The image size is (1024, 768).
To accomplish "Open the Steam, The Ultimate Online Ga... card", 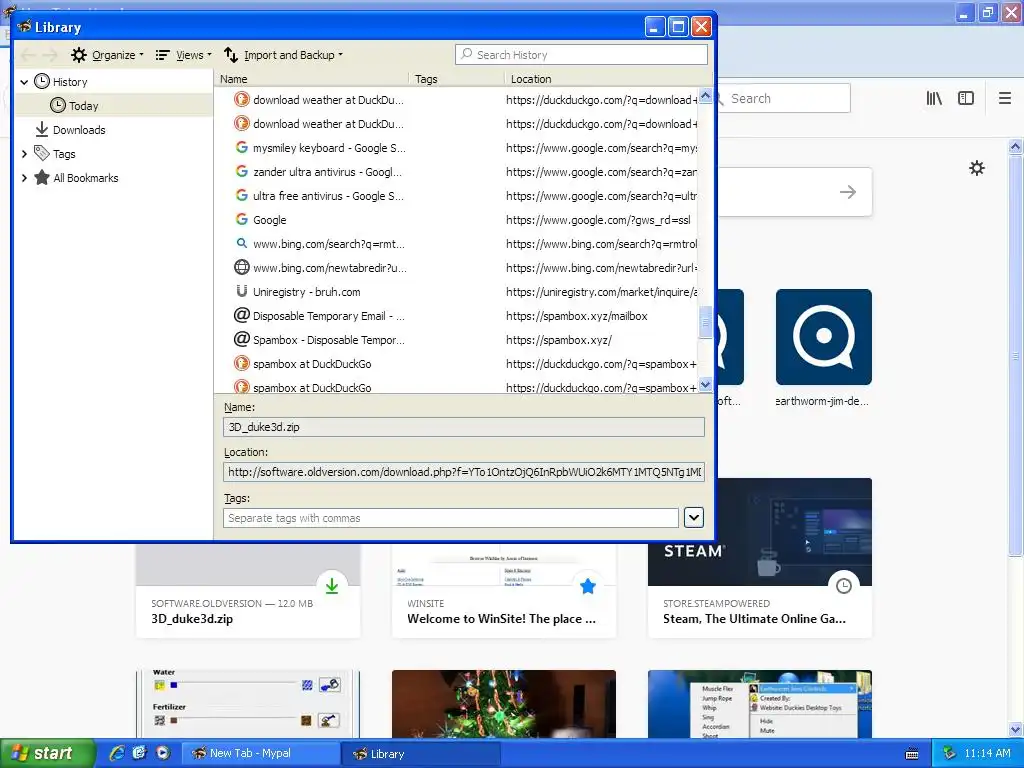I will (x=760, y=558).
